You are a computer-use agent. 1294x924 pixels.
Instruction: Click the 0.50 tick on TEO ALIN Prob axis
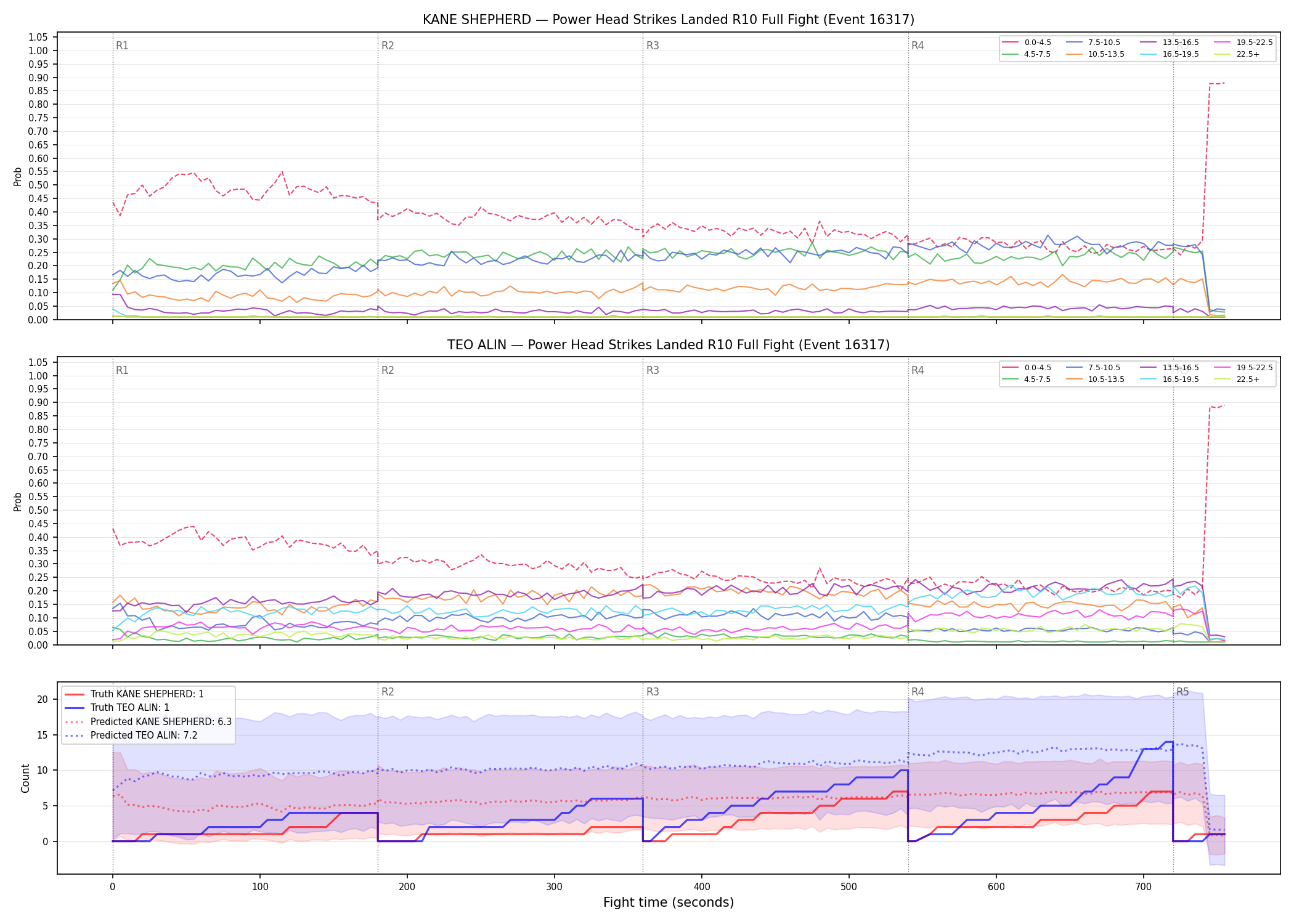click(38, 510)
